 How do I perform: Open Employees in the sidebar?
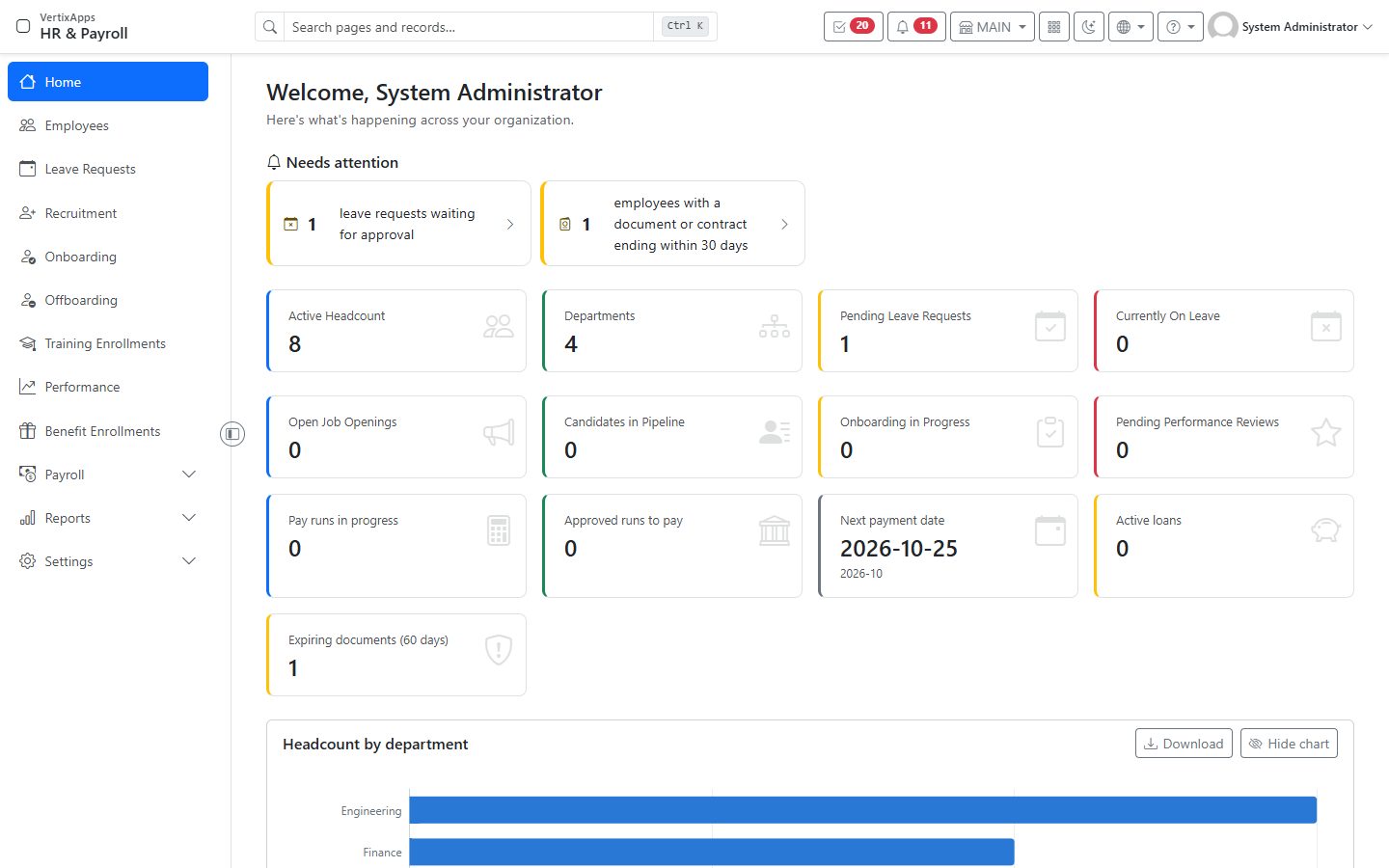[x=108, y=125]
